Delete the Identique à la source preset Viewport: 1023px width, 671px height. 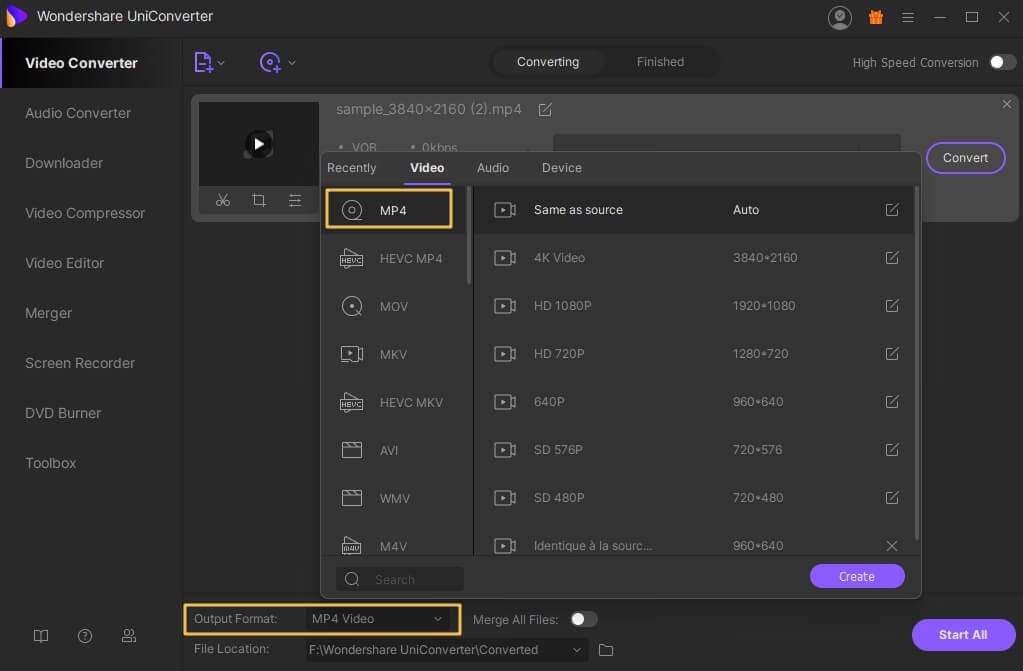tap(892, 546)
